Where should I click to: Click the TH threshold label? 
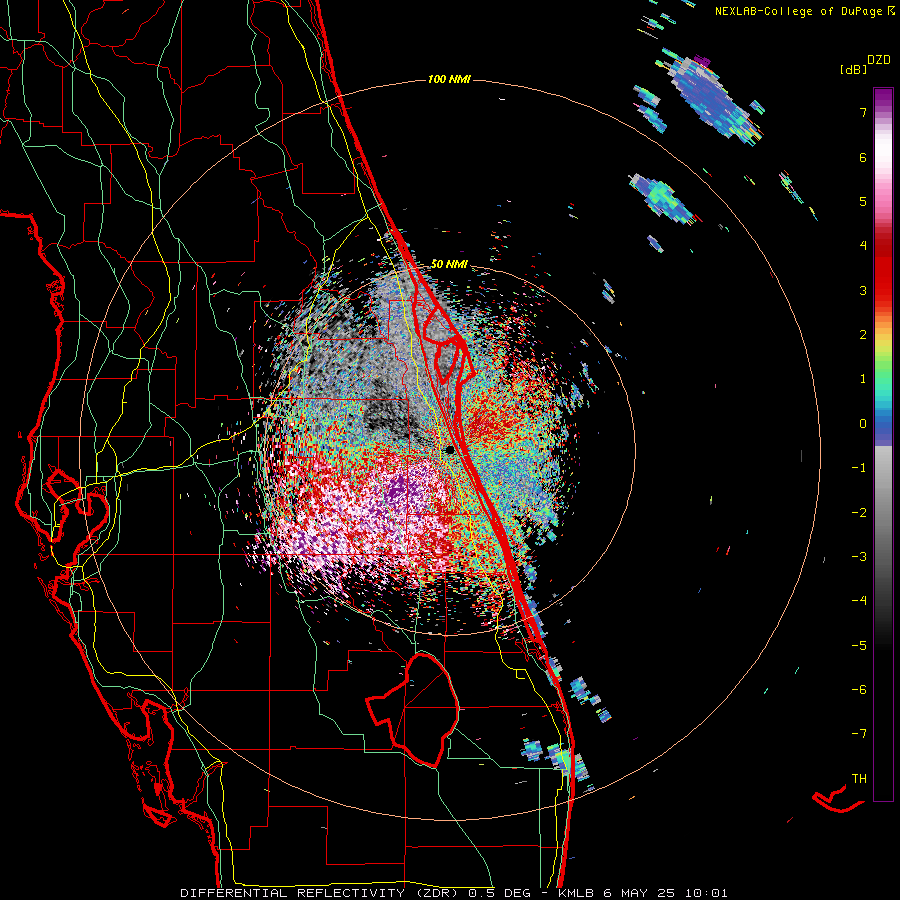click(x=859, y=779)
